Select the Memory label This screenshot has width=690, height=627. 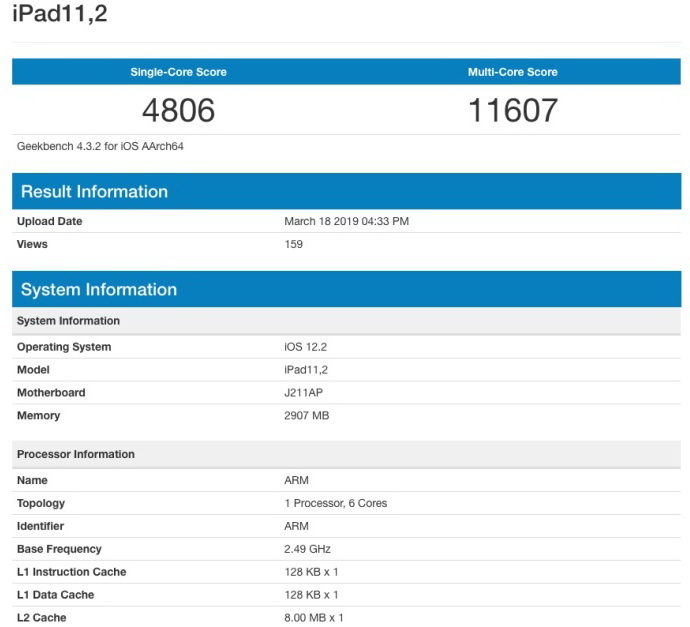[38, 415]
